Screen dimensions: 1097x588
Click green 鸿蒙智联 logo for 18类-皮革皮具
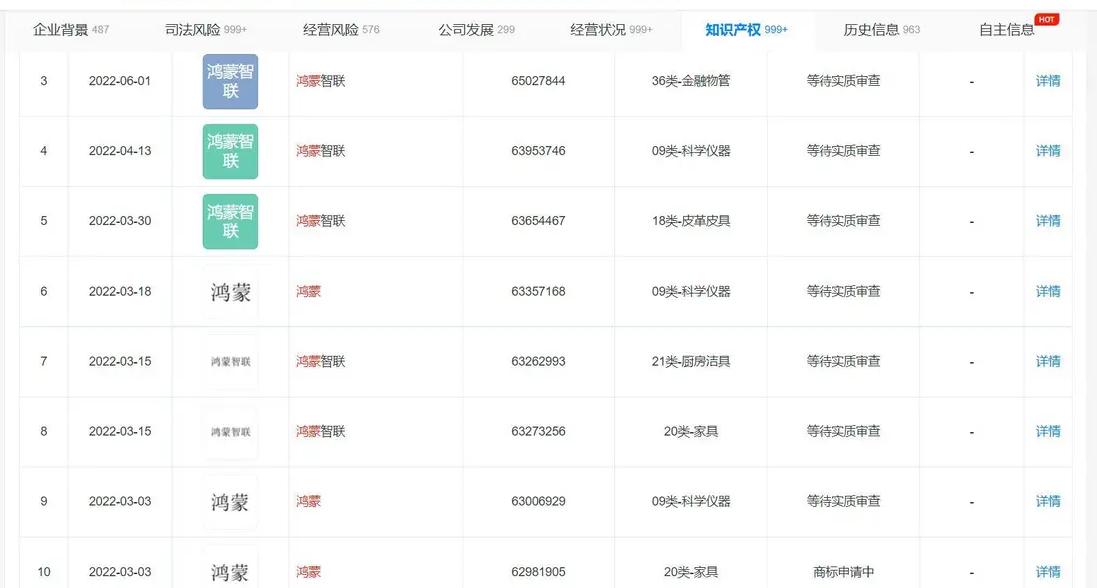click(x=230, y=221)
